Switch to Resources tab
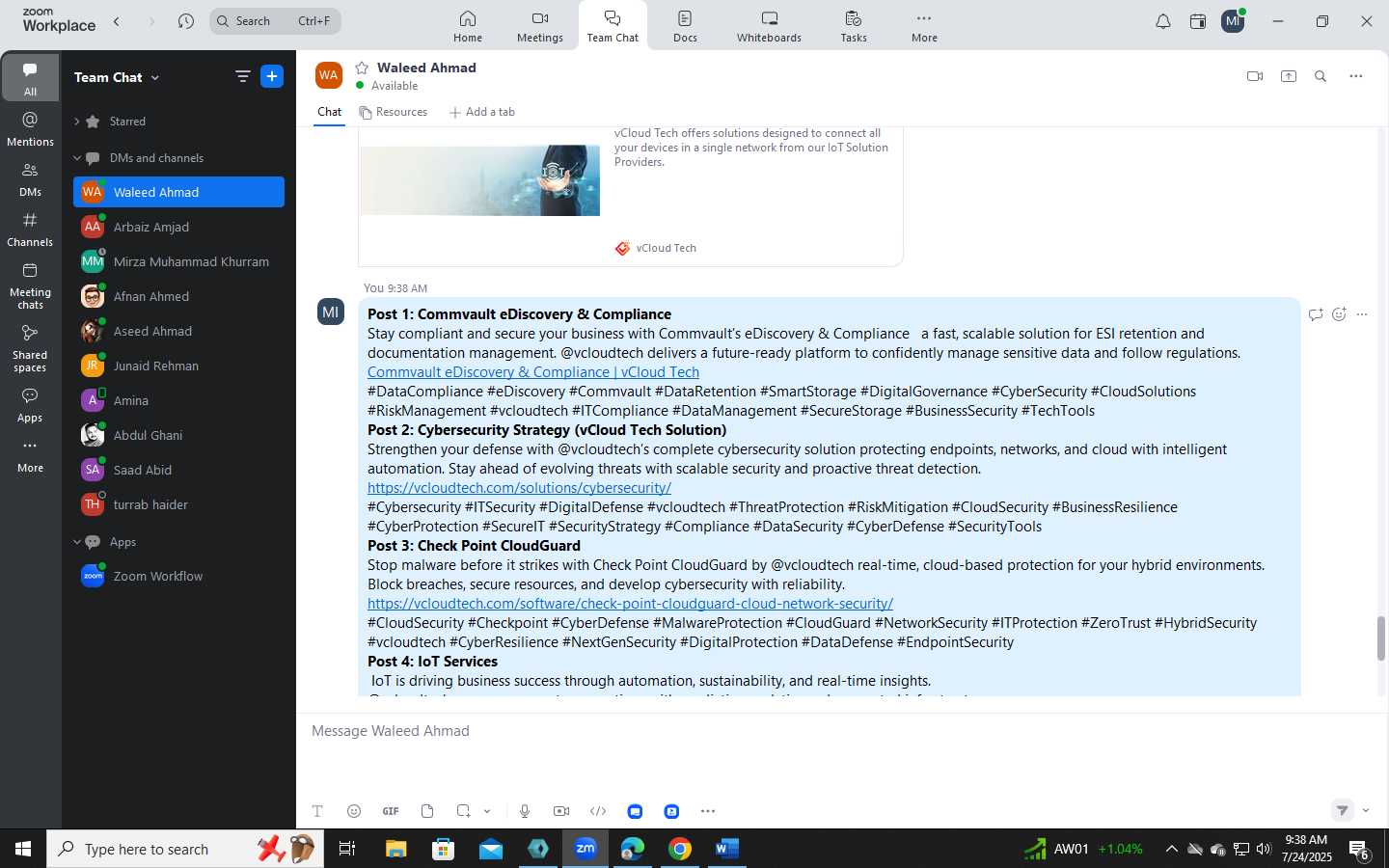 (394, 112)
